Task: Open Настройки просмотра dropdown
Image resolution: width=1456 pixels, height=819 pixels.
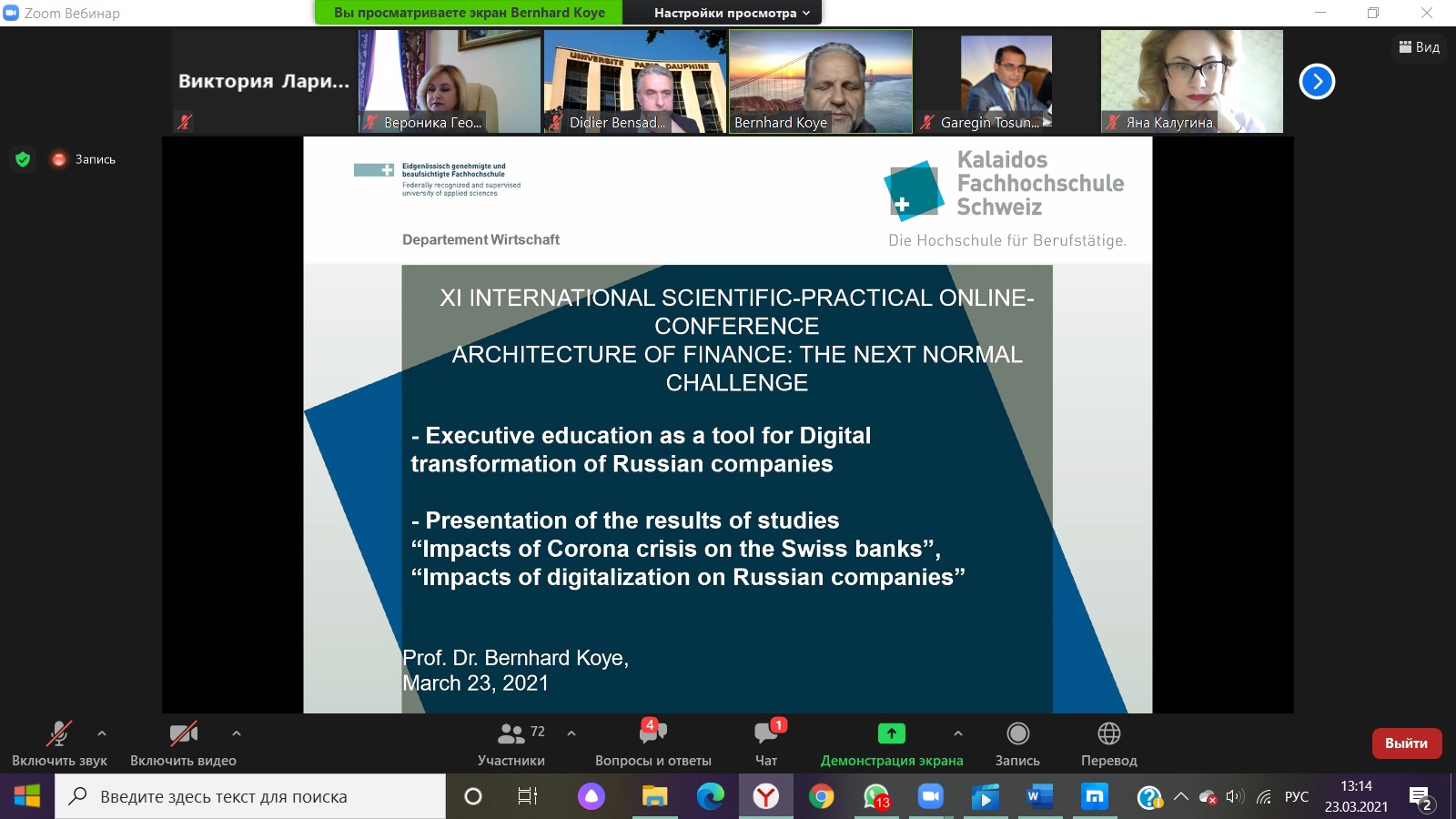Action: point(731,13)
